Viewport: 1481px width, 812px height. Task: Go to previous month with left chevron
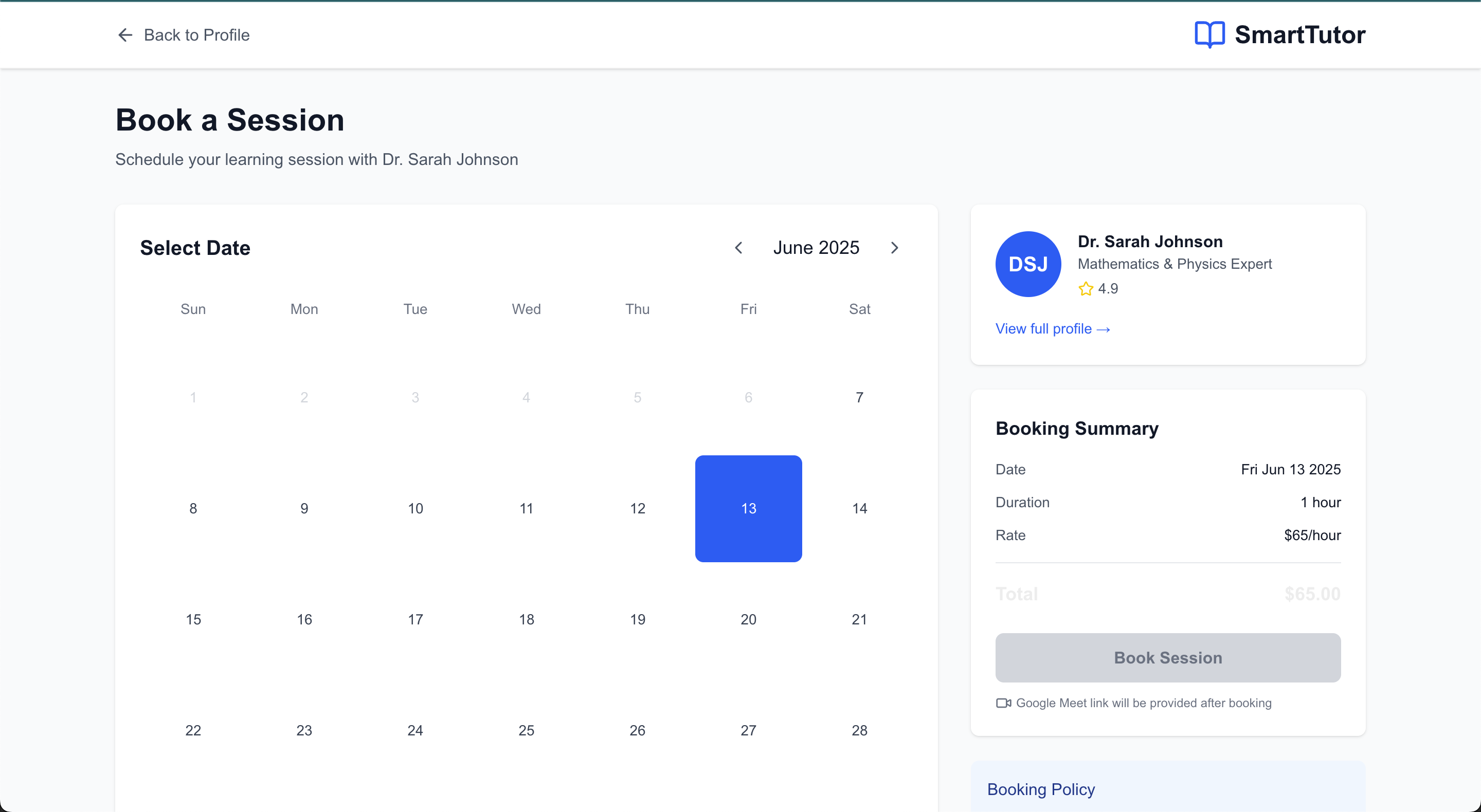point(739,248)
